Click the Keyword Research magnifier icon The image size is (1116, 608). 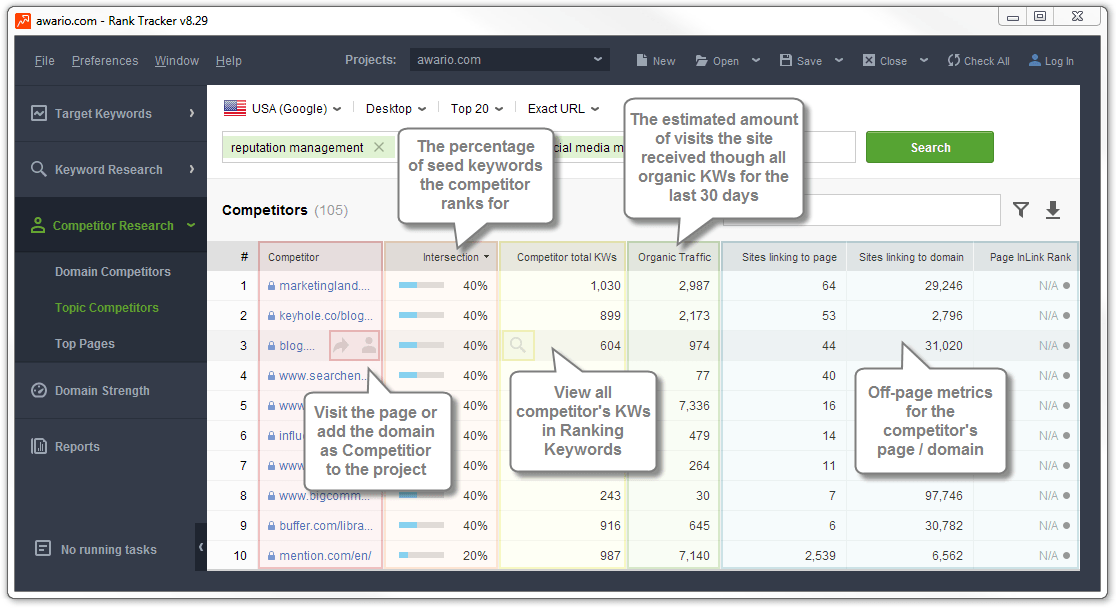39,169
